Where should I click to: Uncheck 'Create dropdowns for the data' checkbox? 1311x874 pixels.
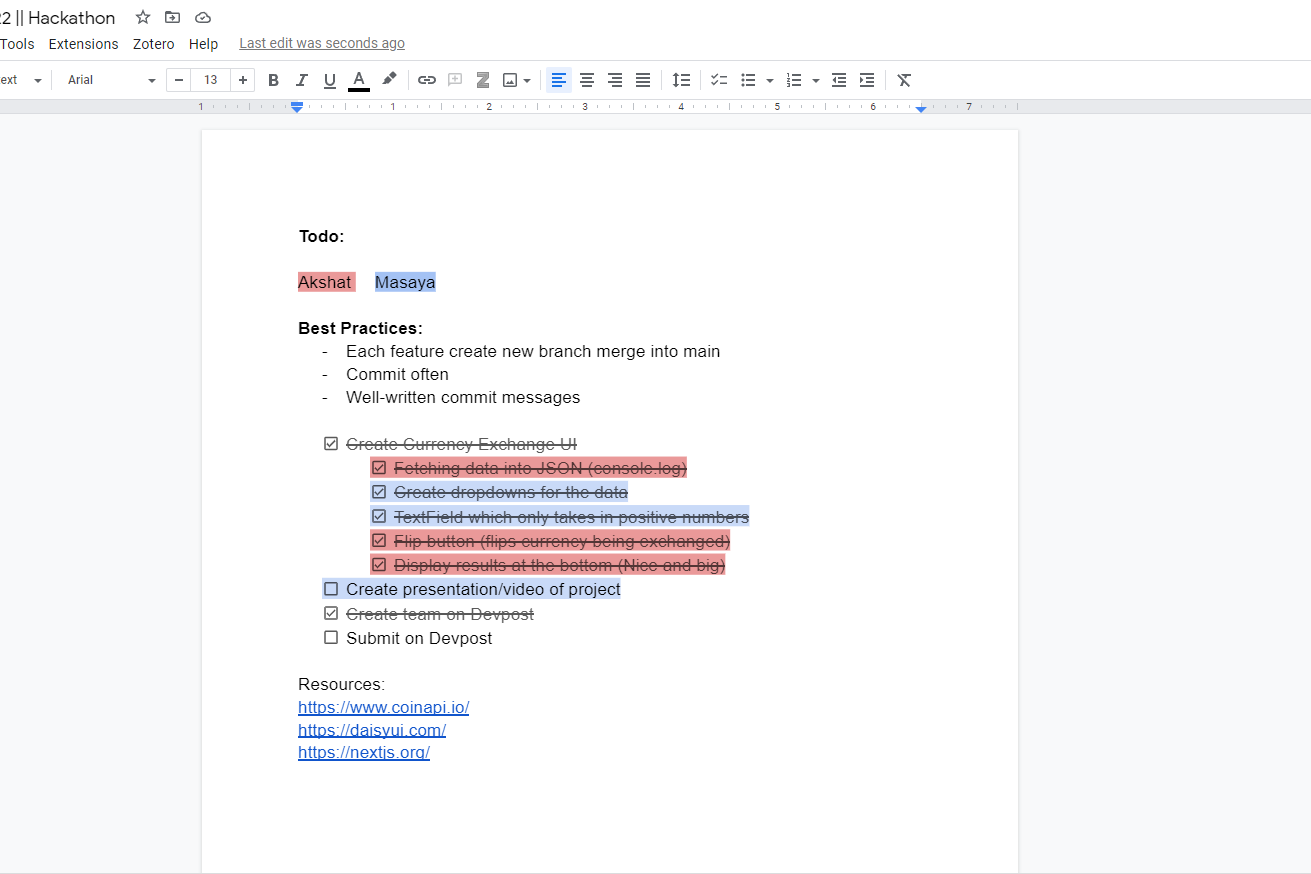coord(379,492)
